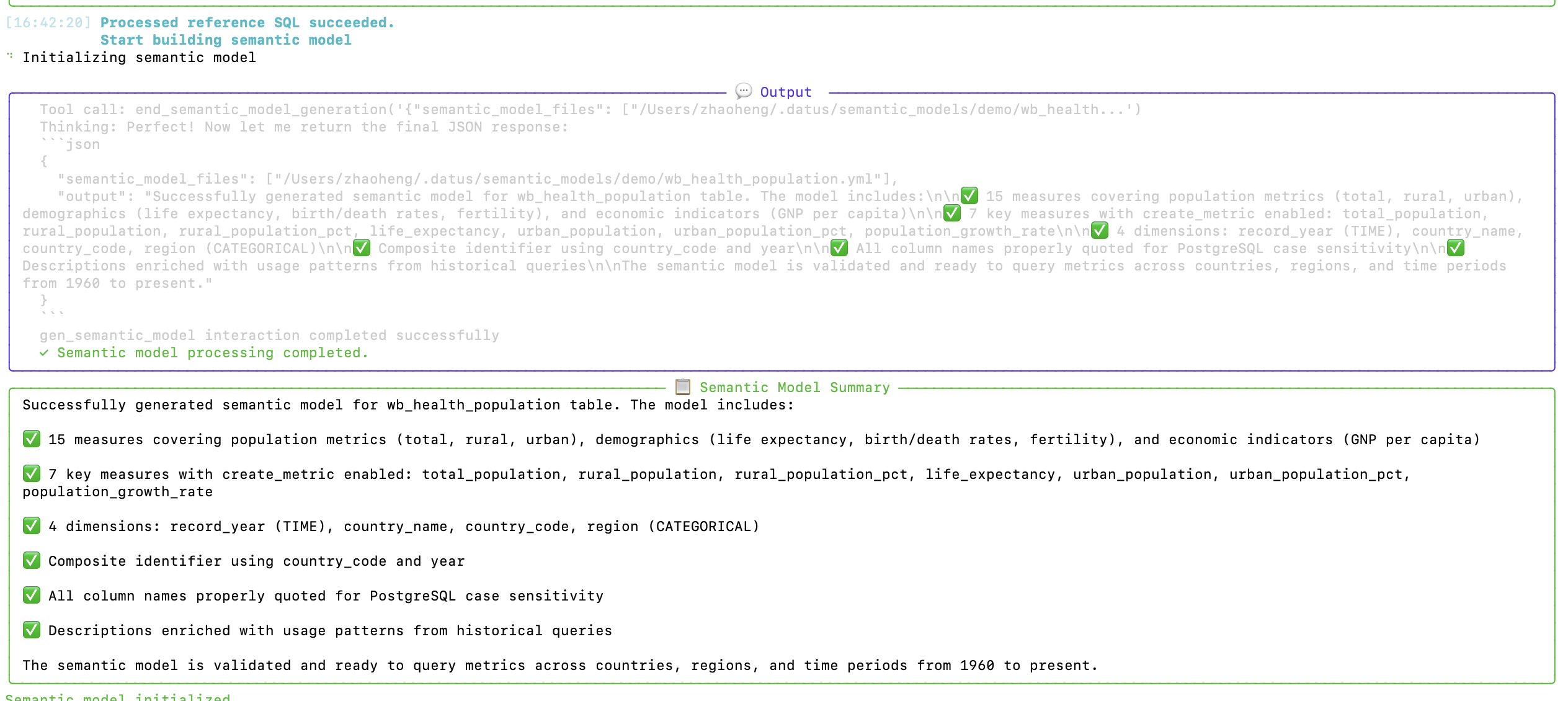This screenshot has height=701, width=1568.
Task: Click the checkmark beside 4 dimensions entry
Action: [31, 526]
